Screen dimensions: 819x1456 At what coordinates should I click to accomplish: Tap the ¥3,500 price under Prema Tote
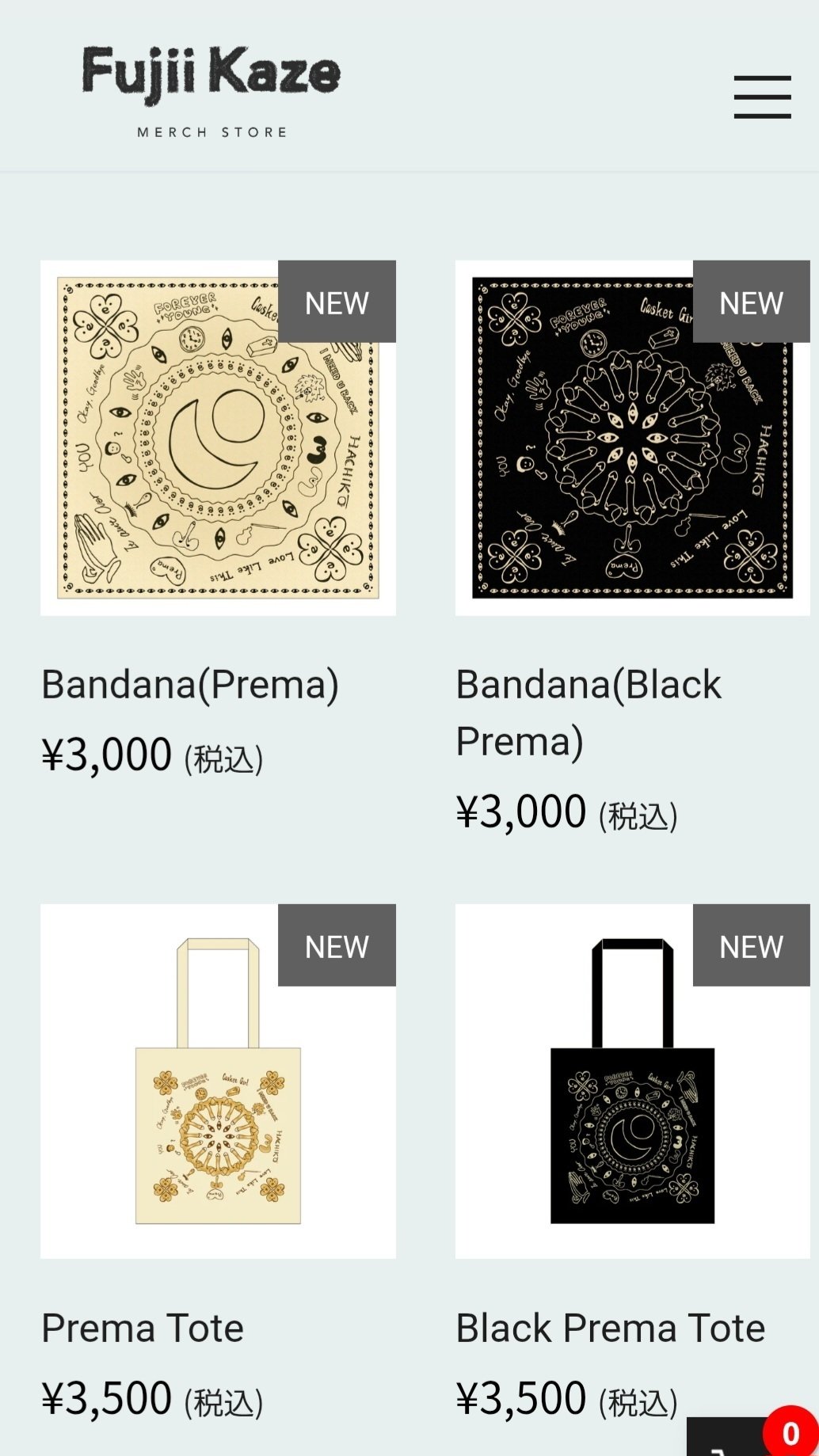(107, 1398)
